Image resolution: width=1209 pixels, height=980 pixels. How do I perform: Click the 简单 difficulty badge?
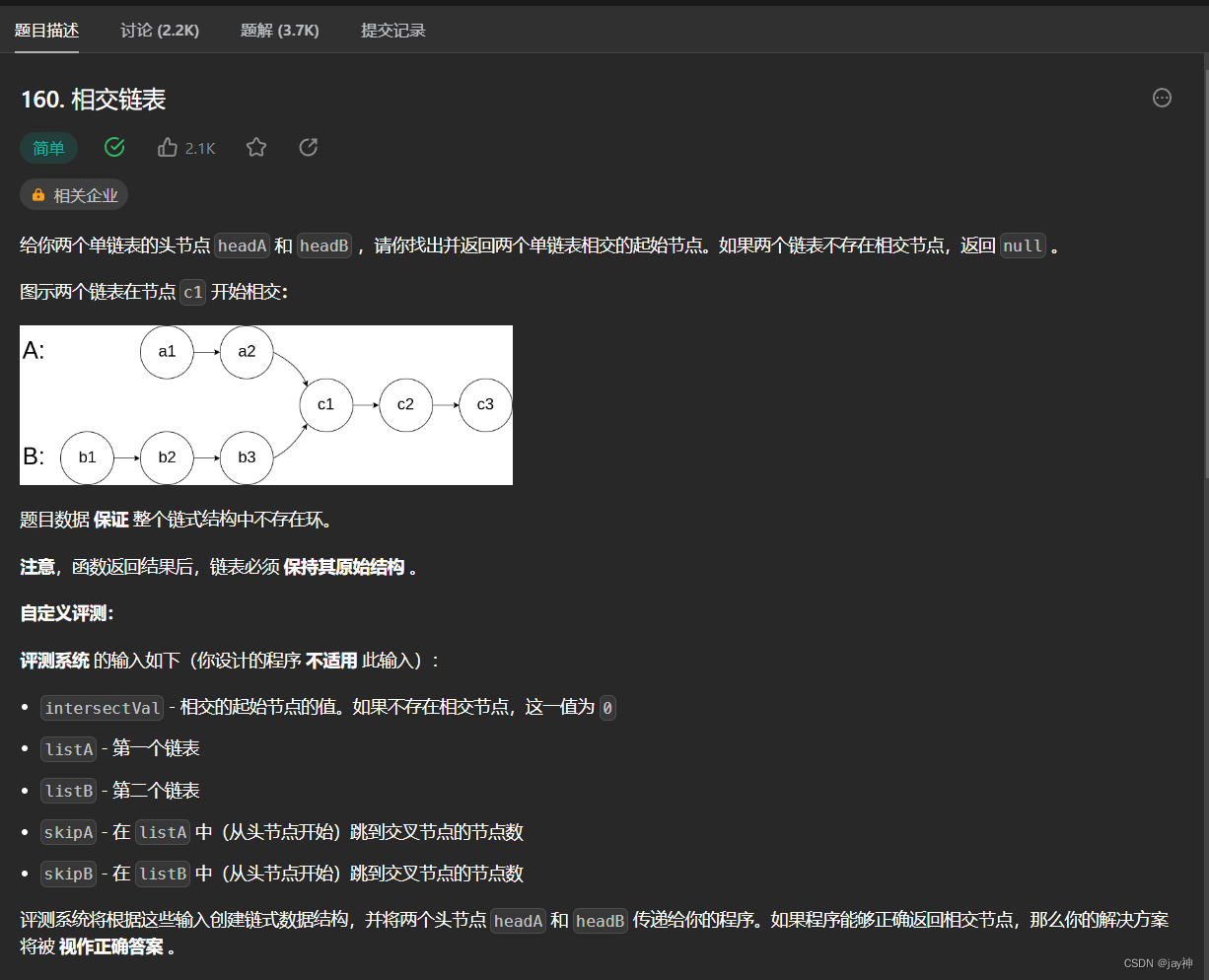pyautogui.click(x=48, y=148)
